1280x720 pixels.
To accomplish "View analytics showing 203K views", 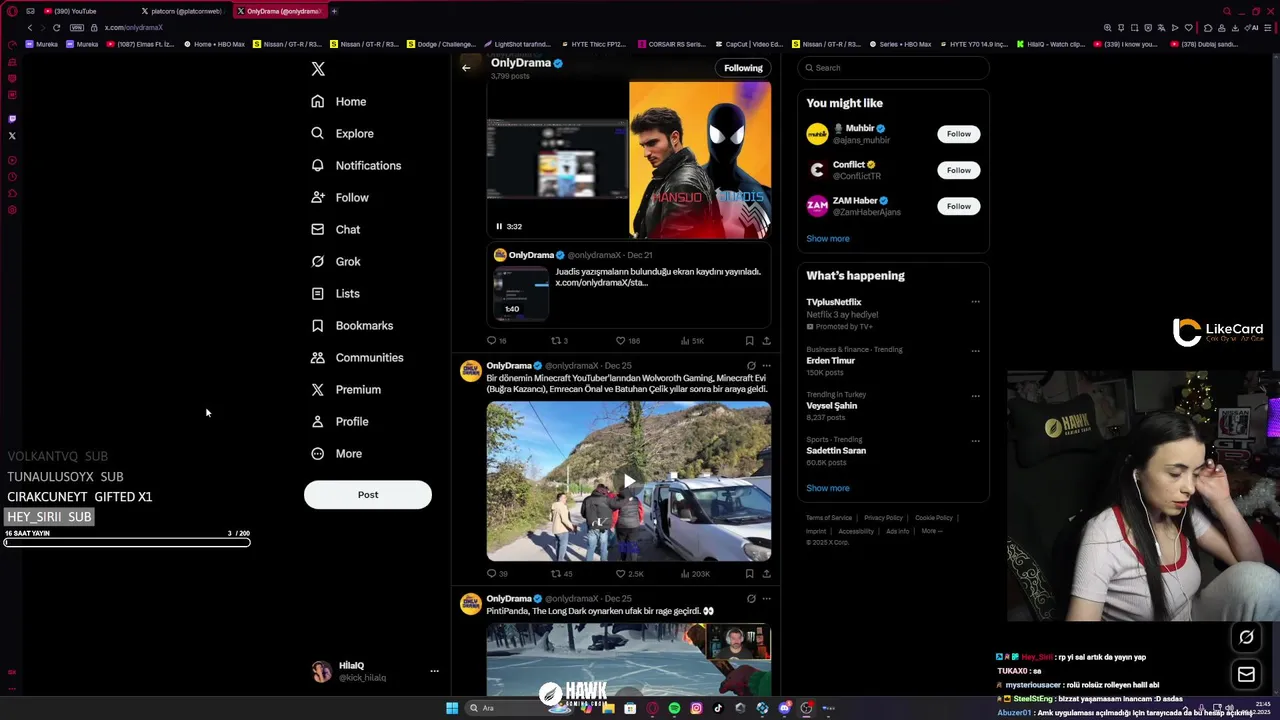I will pyautogui.click(x=695, y=574).
